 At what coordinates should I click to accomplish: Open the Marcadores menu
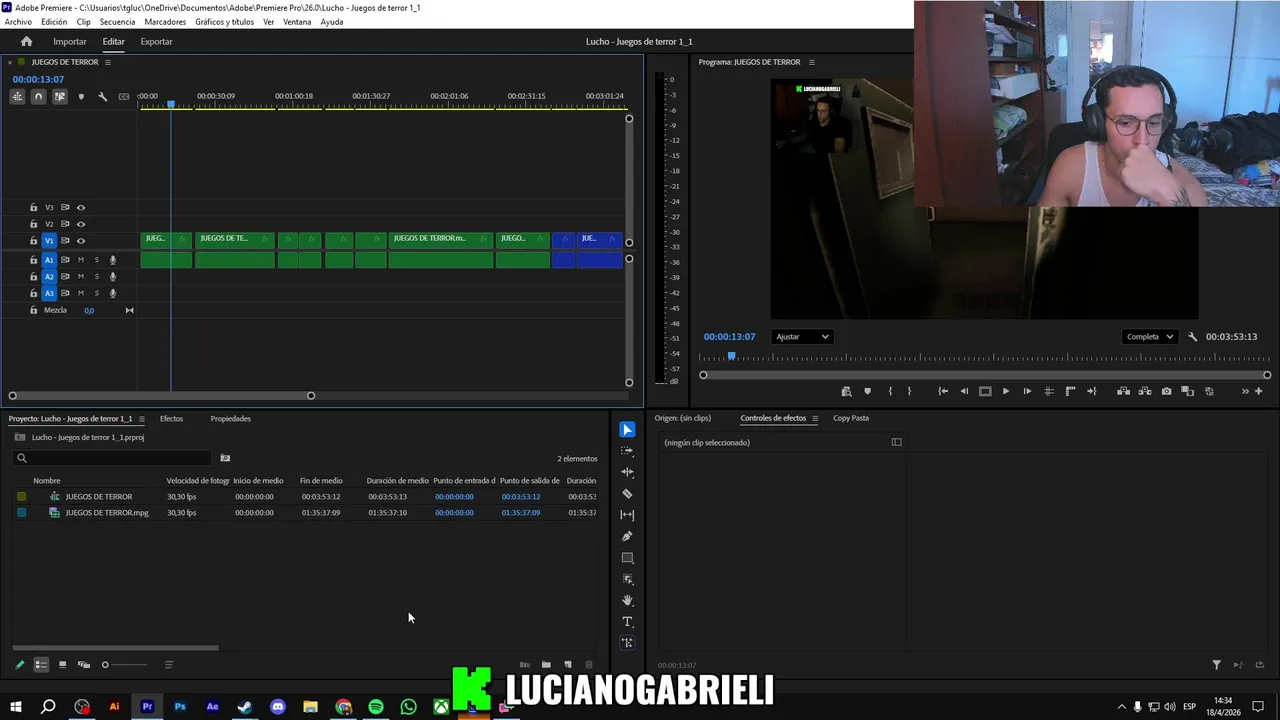[165, 22]
